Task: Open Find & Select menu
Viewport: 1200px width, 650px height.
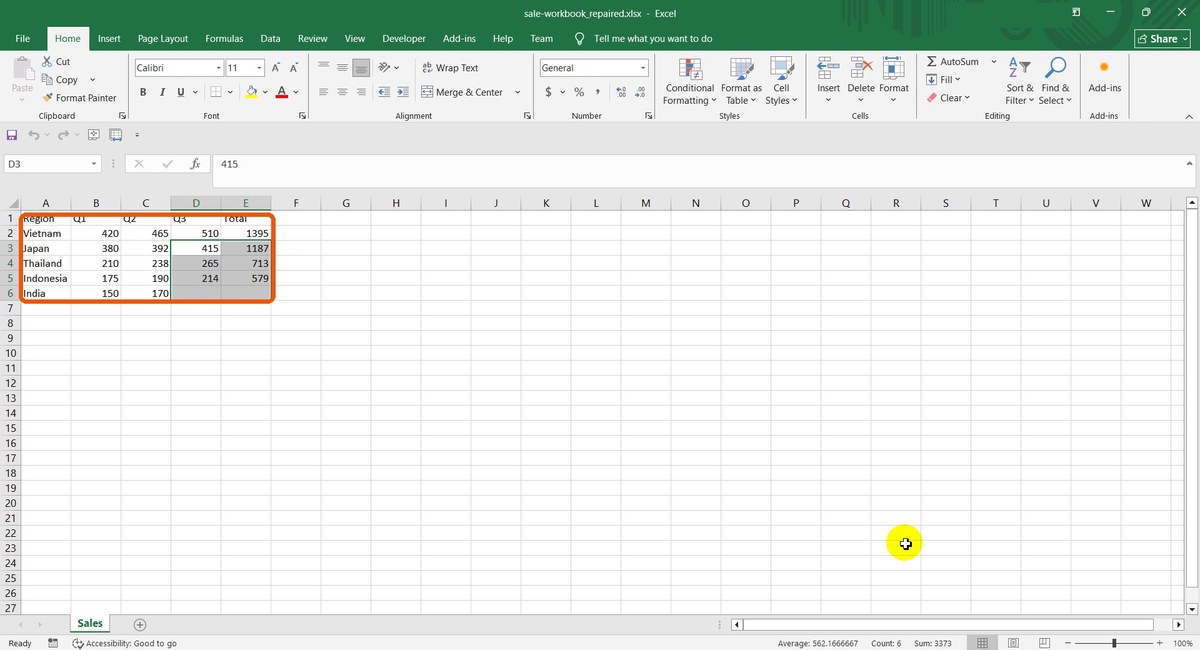Action: coord(1054,81)
